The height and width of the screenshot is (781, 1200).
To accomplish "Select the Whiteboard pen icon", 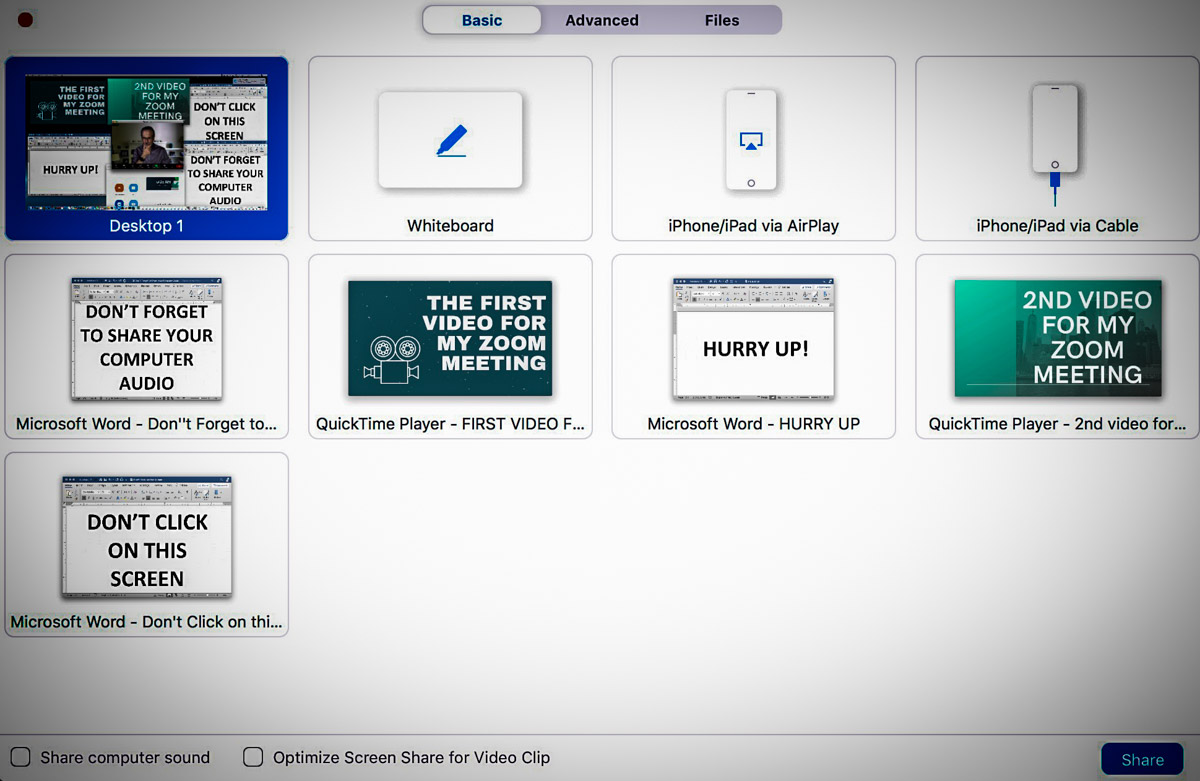I will coord(451,140).
